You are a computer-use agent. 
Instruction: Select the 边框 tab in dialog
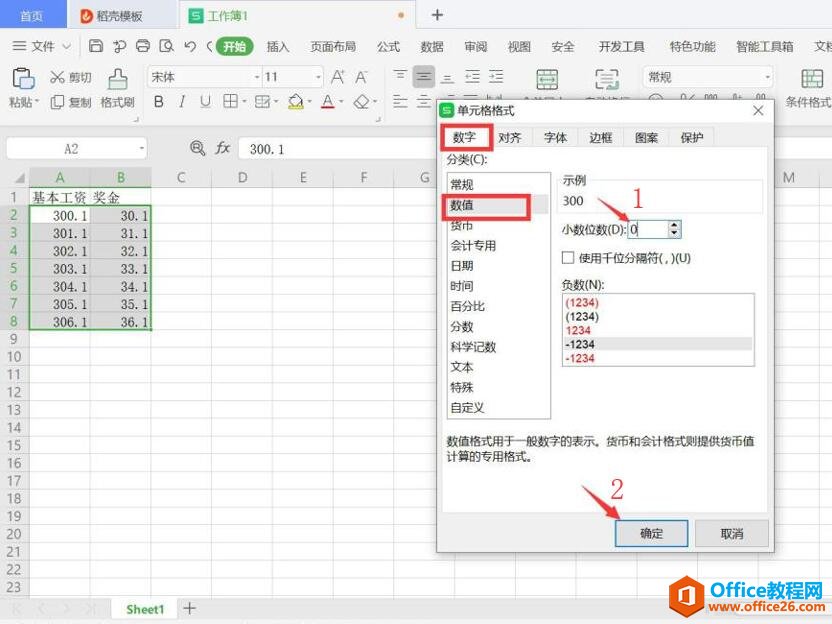pos(601,138)
